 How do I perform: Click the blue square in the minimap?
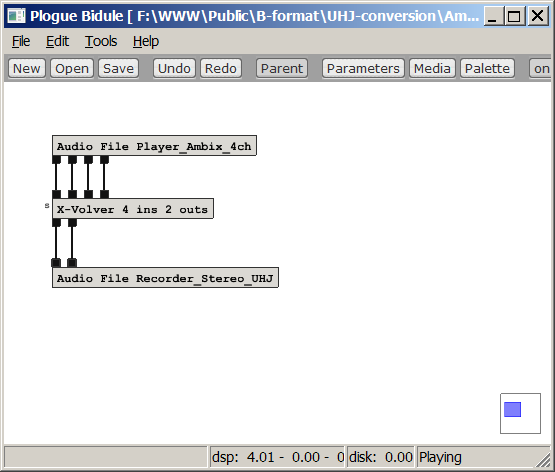pos(512,409)
